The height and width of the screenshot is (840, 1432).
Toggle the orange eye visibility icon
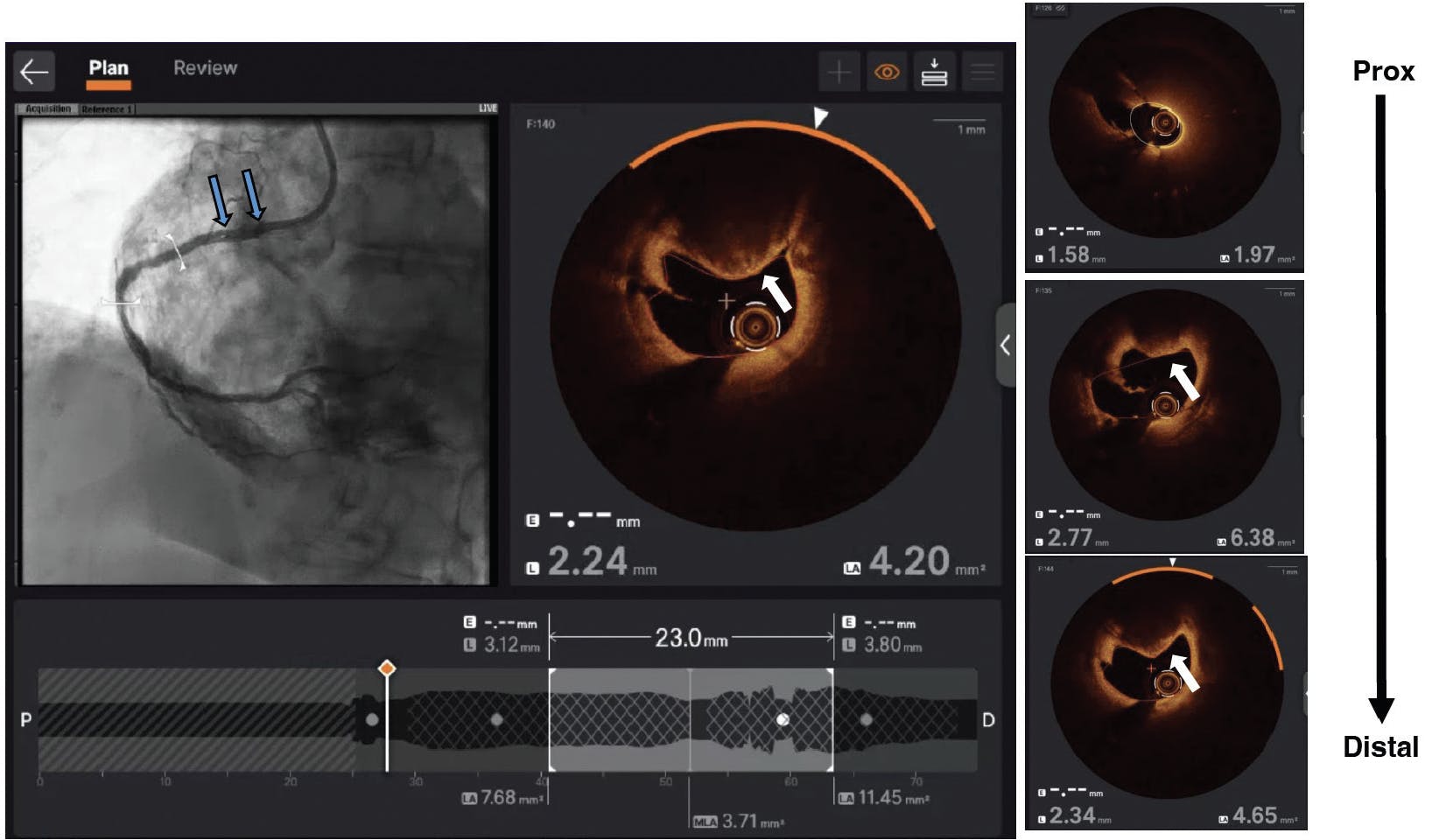pyautogui.click(x=887, y=72)
